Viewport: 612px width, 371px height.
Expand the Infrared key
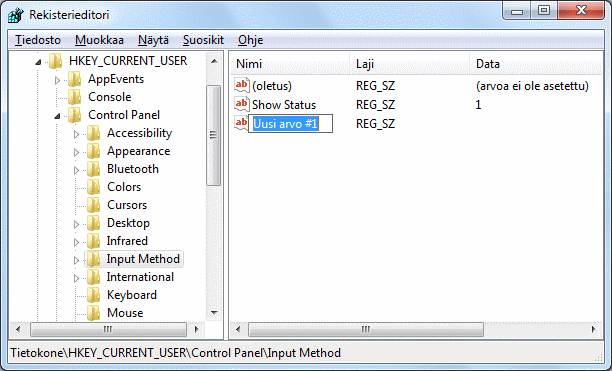pos(76,242)
